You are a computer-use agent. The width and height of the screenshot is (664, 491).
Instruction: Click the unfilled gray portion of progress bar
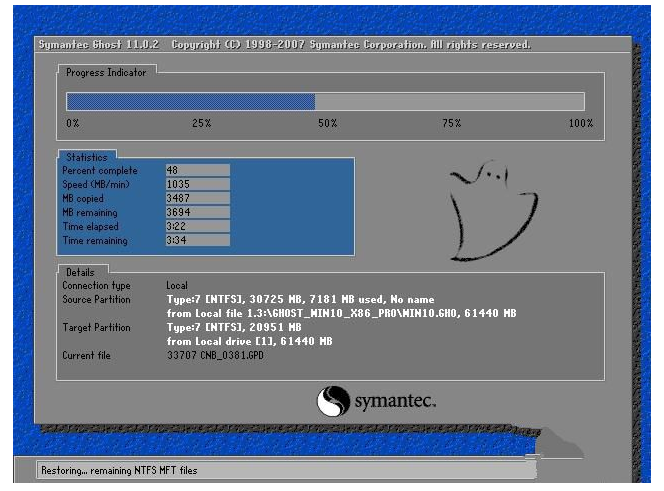pos(449,101)
